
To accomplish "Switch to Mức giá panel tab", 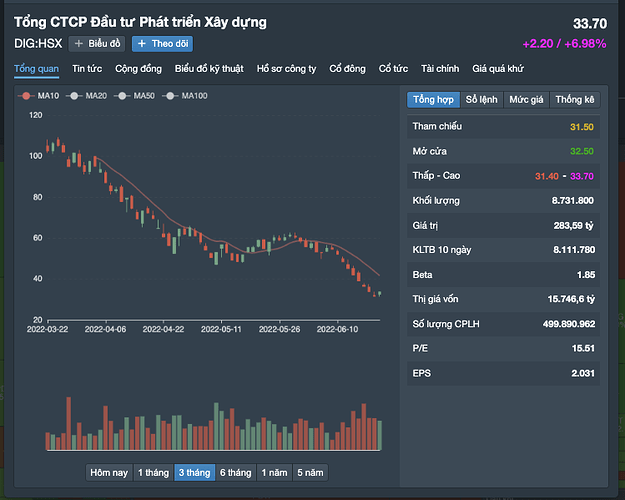I will [526, 100].
